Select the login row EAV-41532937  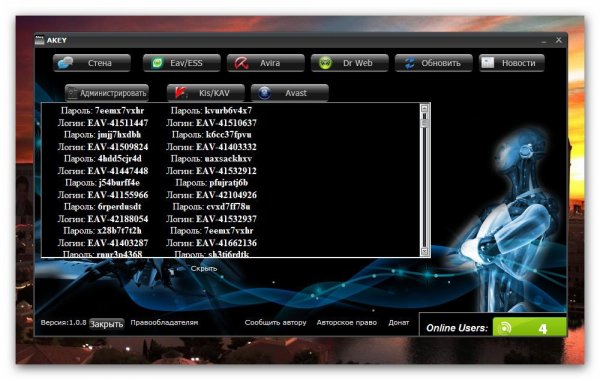[211, 219]
